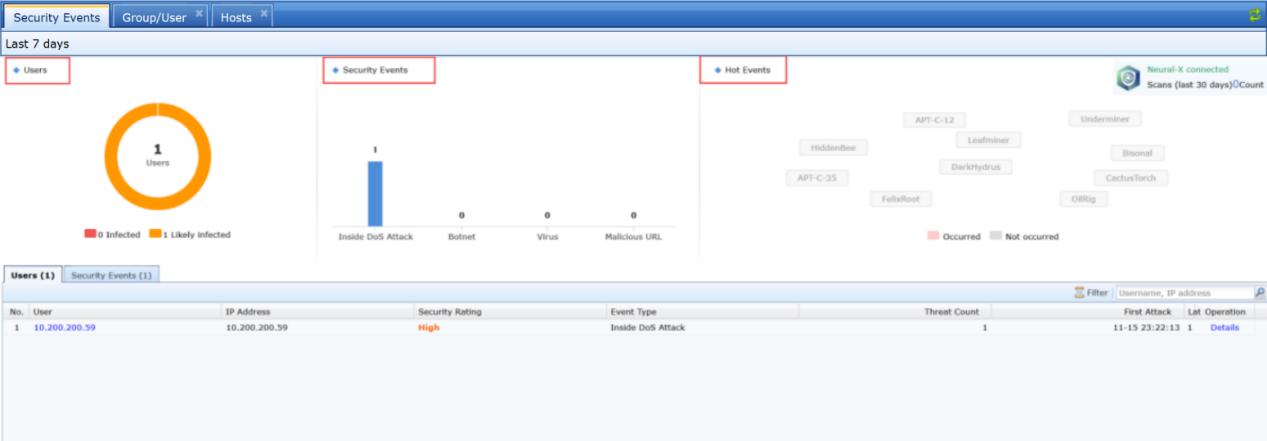
Task: Click the Neural-X connected status text
Action: pyautogui.click(x=1188, y=70)
